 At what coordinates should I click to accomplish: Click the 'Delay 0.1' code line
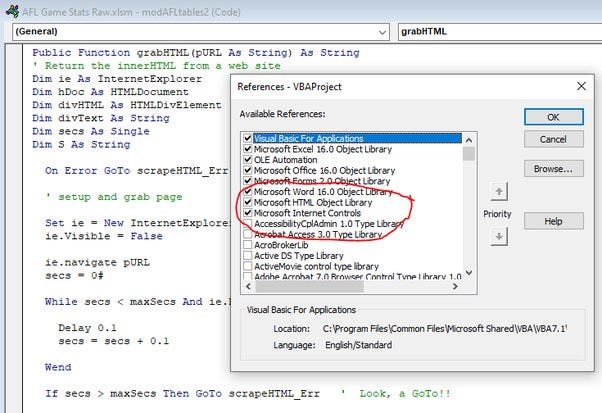pos(88,328)
